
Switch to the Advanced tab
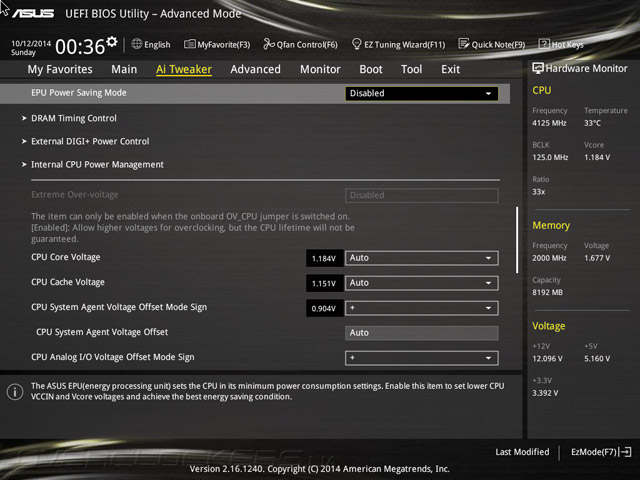click(x=256, y=69)
